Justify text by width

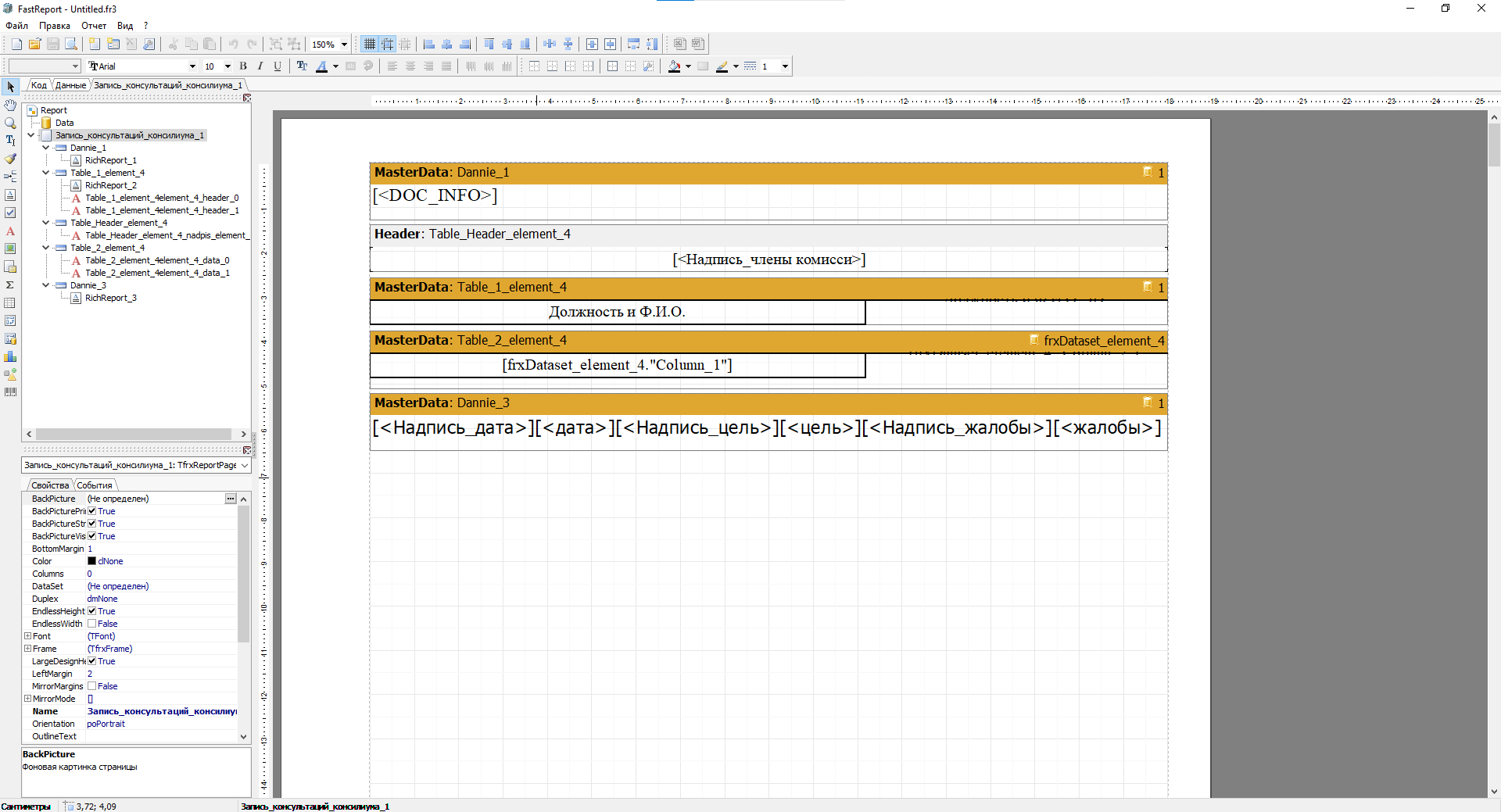coord(446,66)
